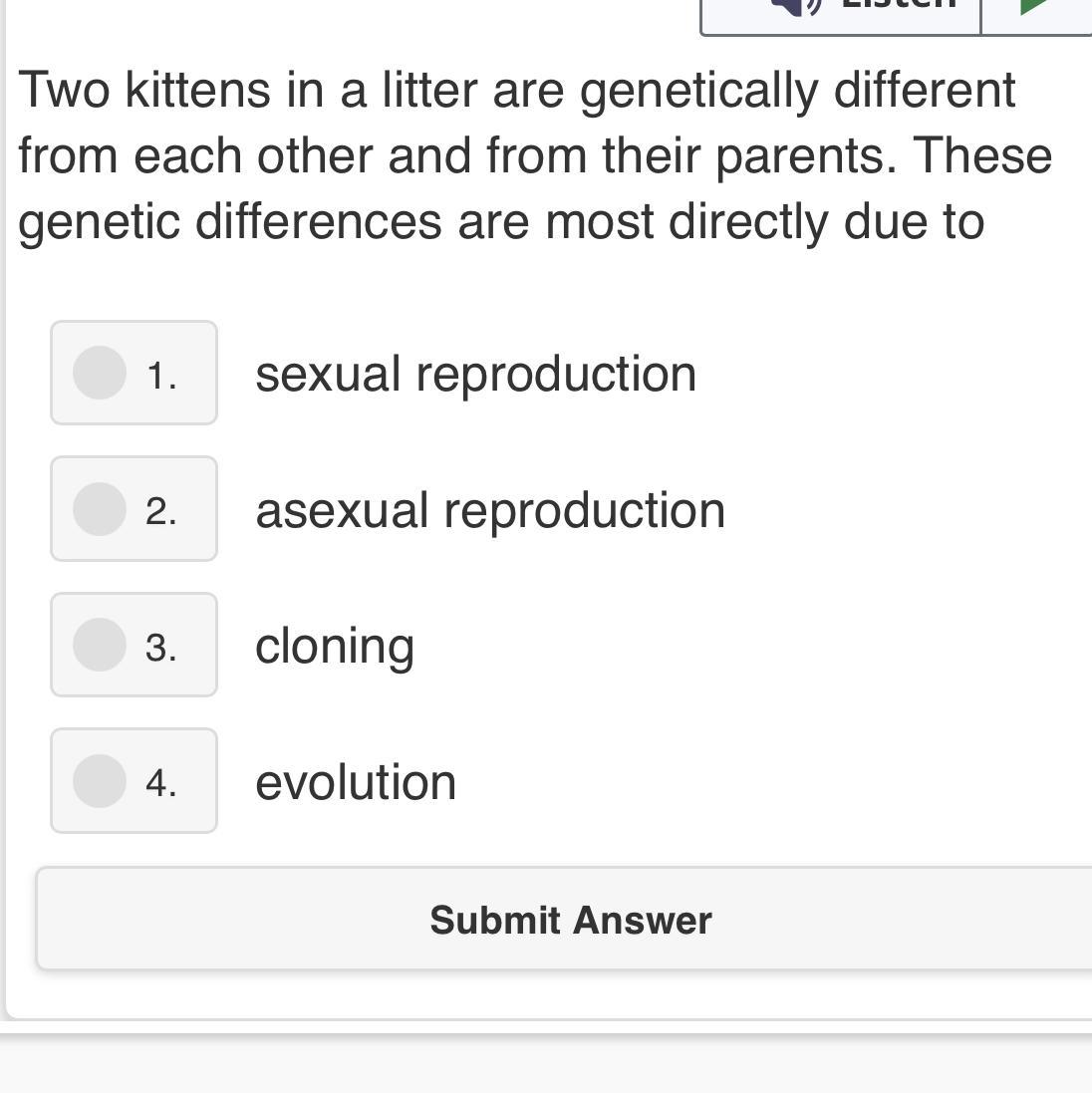The height and width of the screenshot is (1093, 1092).
Task: Select radio button for option 2
Action: point(100,509)
